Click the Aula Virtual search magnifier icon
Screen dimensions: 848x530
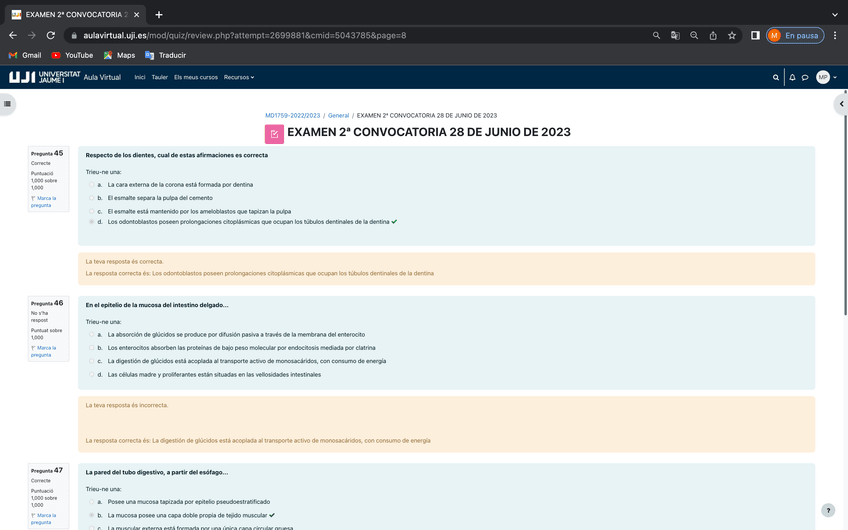(x=776, y=77)
